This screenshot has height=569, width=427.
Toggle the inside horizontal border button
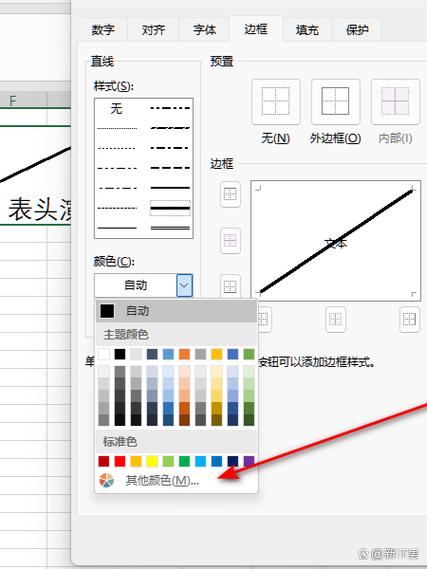pos(230,240)
